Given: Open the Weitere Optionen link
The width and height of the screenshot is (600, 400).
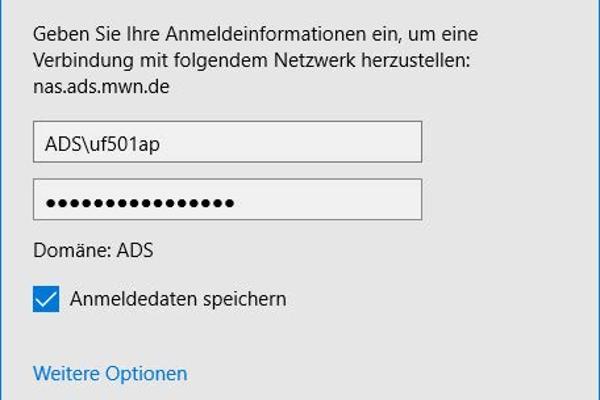Looking at the screenshot, I should [110, 374].
